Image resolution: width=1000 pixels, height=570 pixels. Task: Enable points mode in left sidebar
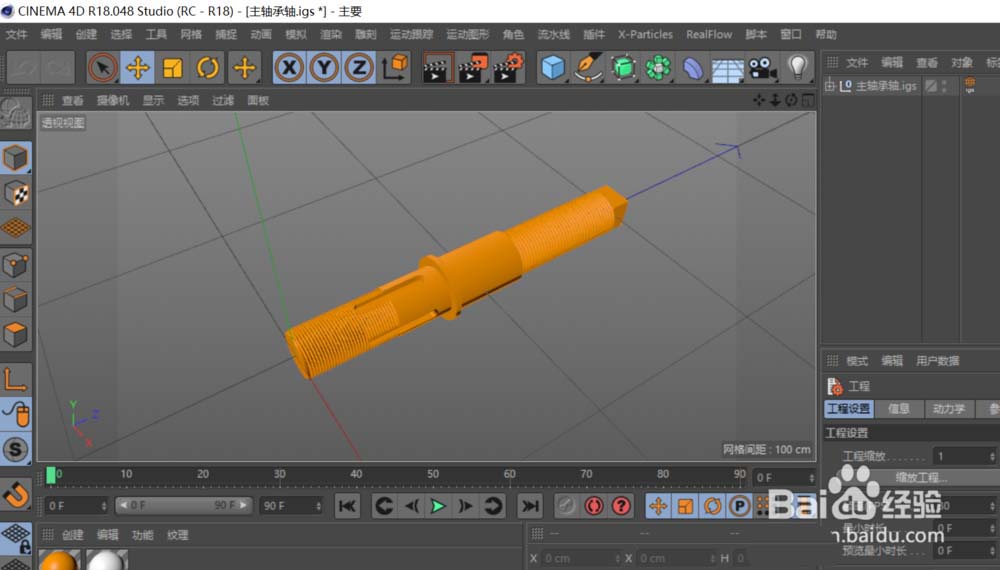(x=16, y=265)
